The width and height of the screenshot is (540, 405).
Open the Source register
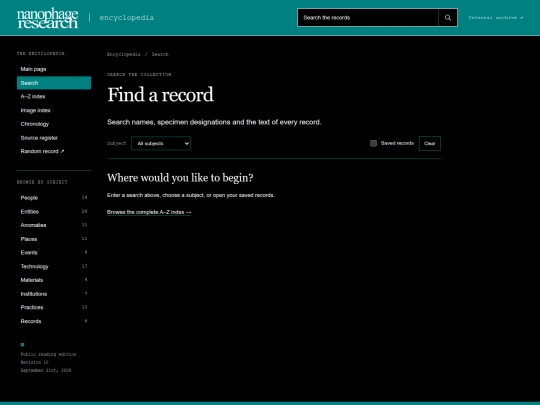pyautogui.click(x=54, y=138)
